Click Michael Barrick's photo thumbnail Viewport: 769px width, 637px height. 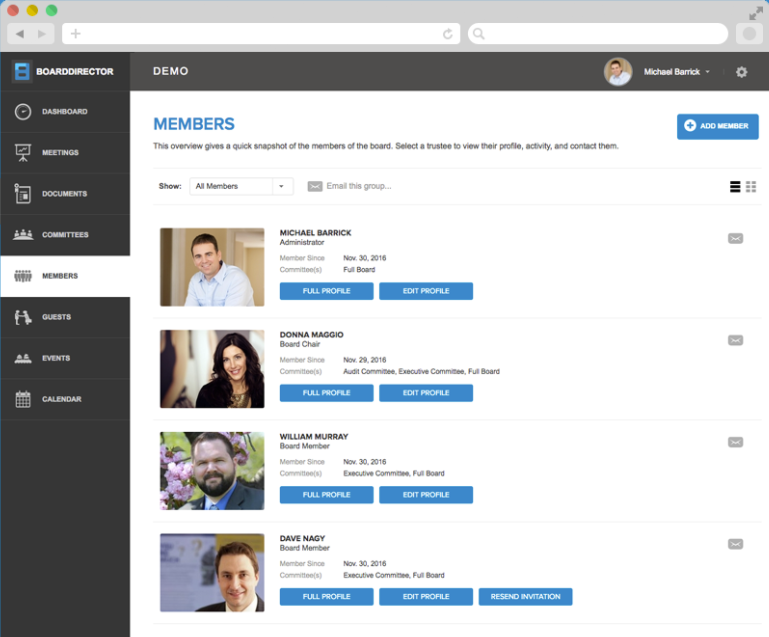(x=212, y=267)
